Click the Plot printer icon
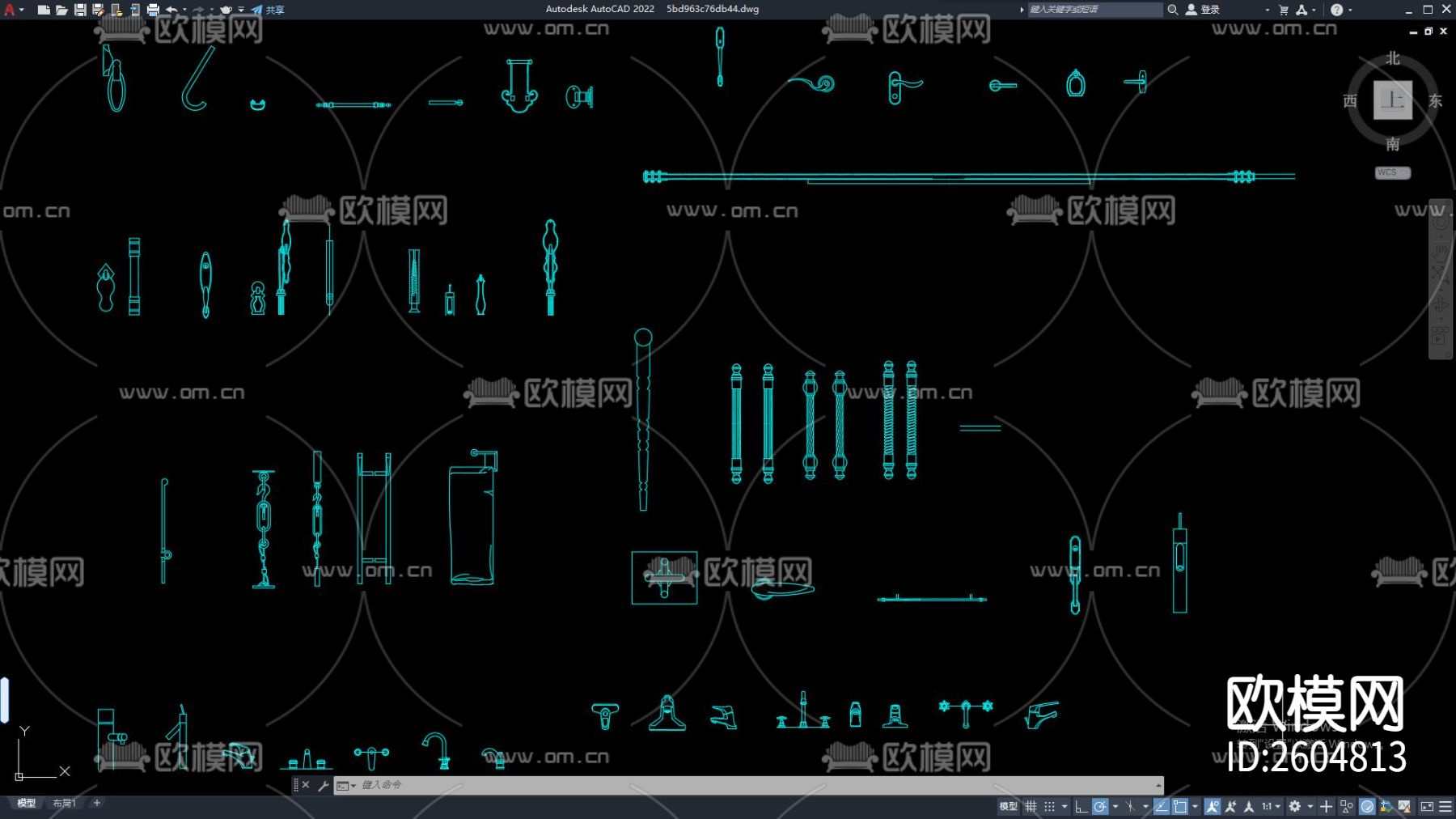 tap(153, 10)
